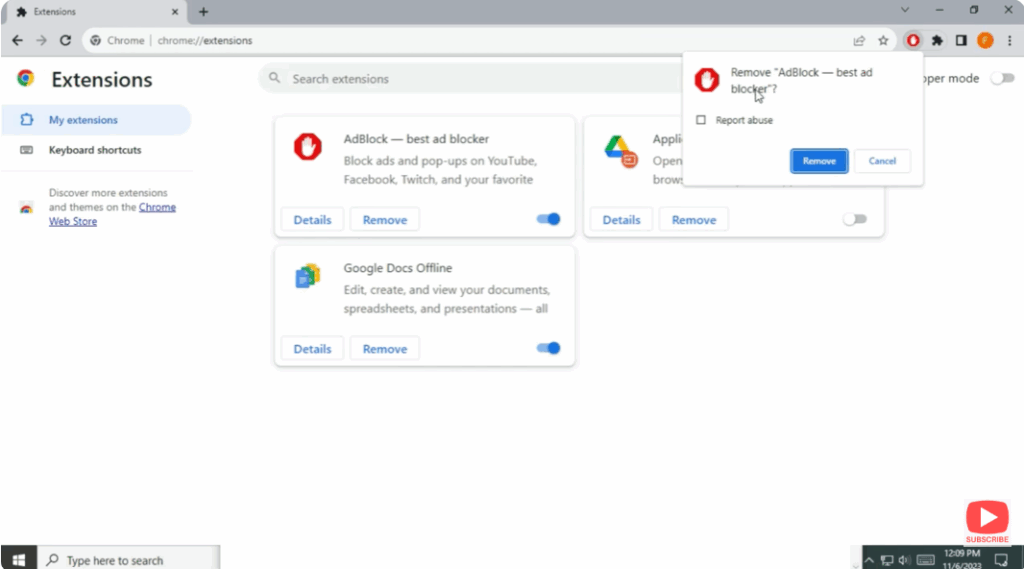The height and width of the screenshot is (569, 1024).
Task: Open the side panel icon
Action: point(961,41)
